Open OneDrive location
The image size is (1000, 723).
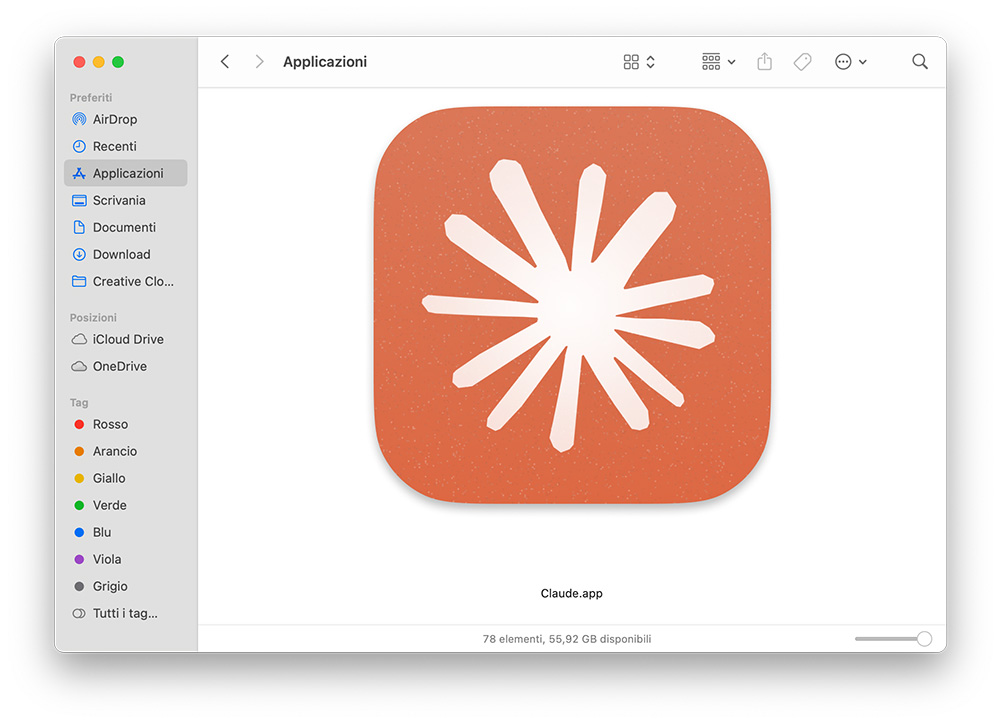click(x=126, y=366)
